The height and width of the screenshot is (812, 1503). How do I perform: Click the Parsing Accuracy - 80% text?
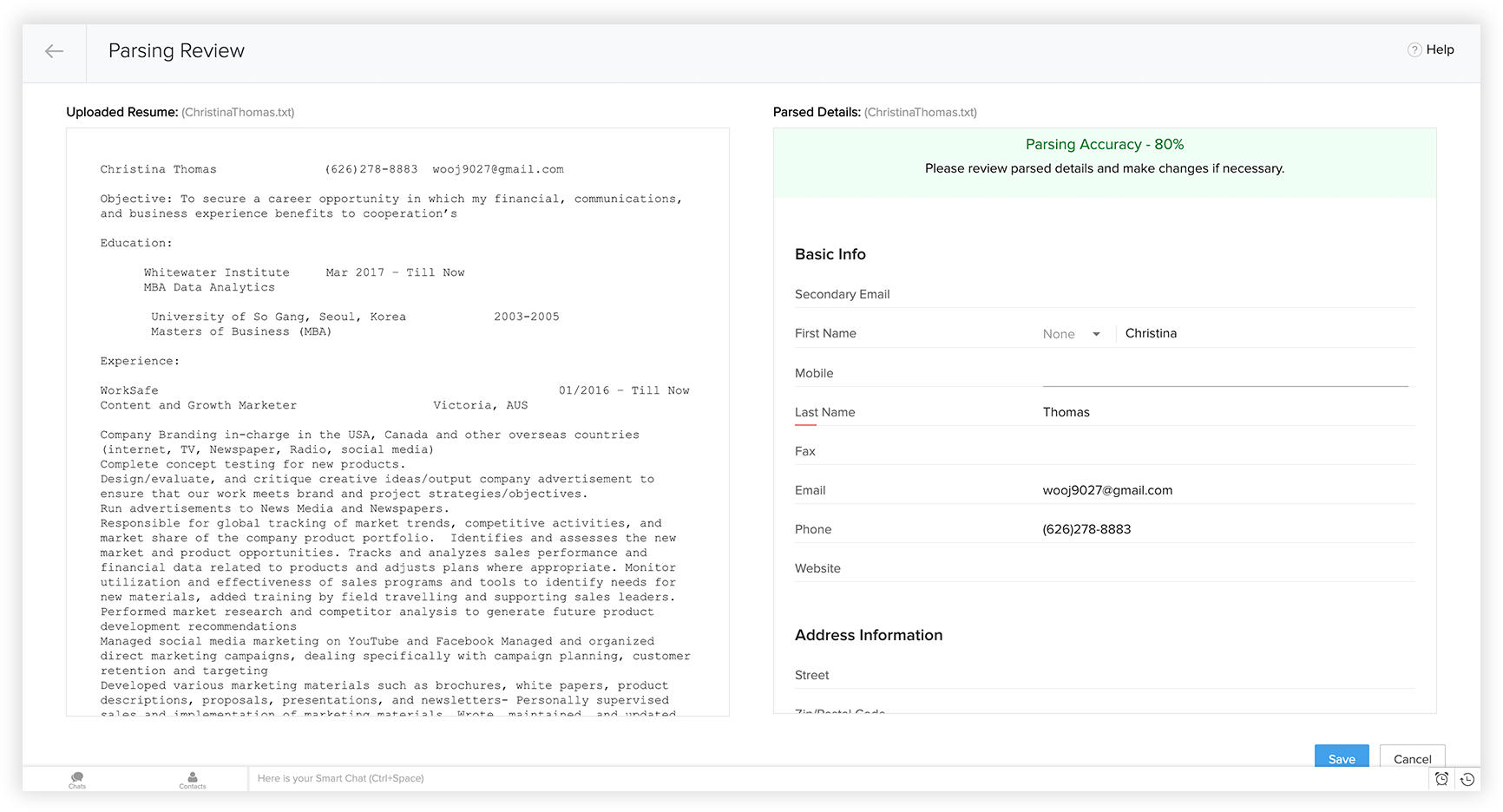click(1105, 144)
